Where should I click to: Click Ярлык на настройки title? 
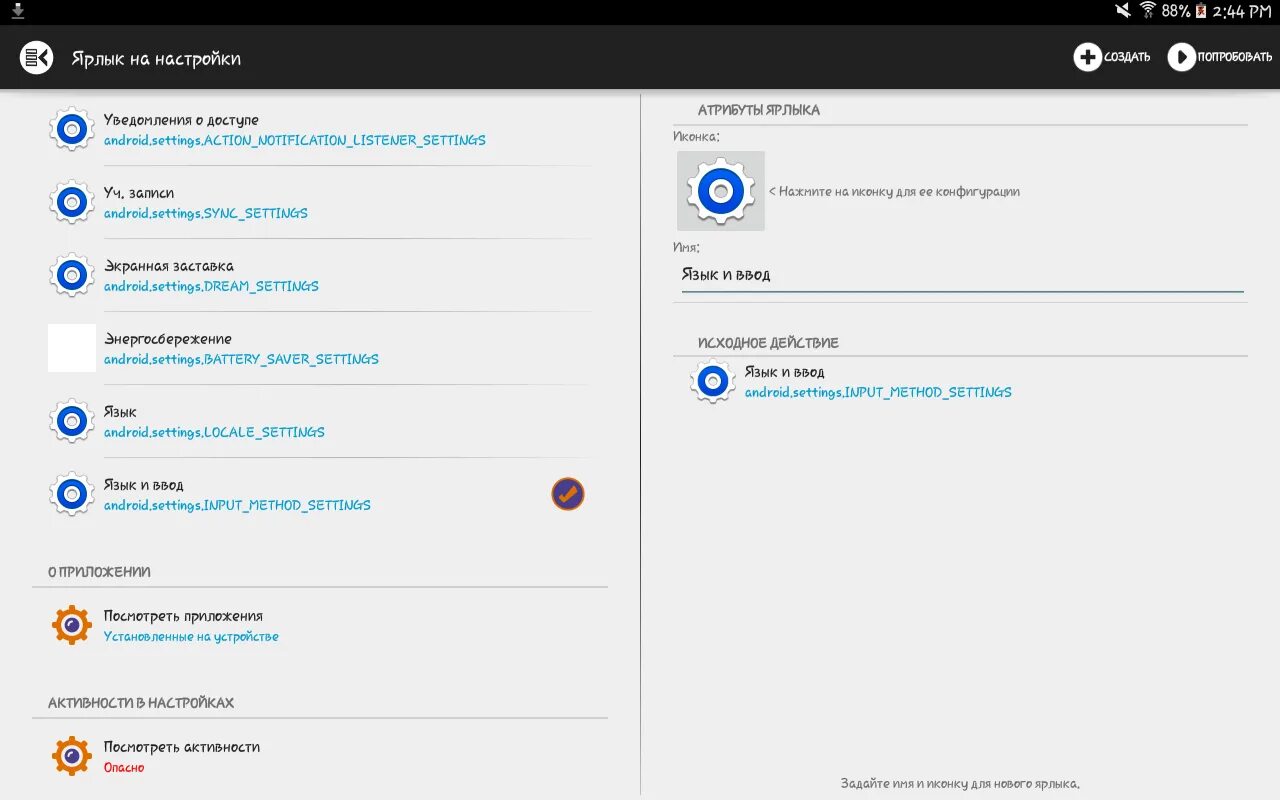pos(156,59)
